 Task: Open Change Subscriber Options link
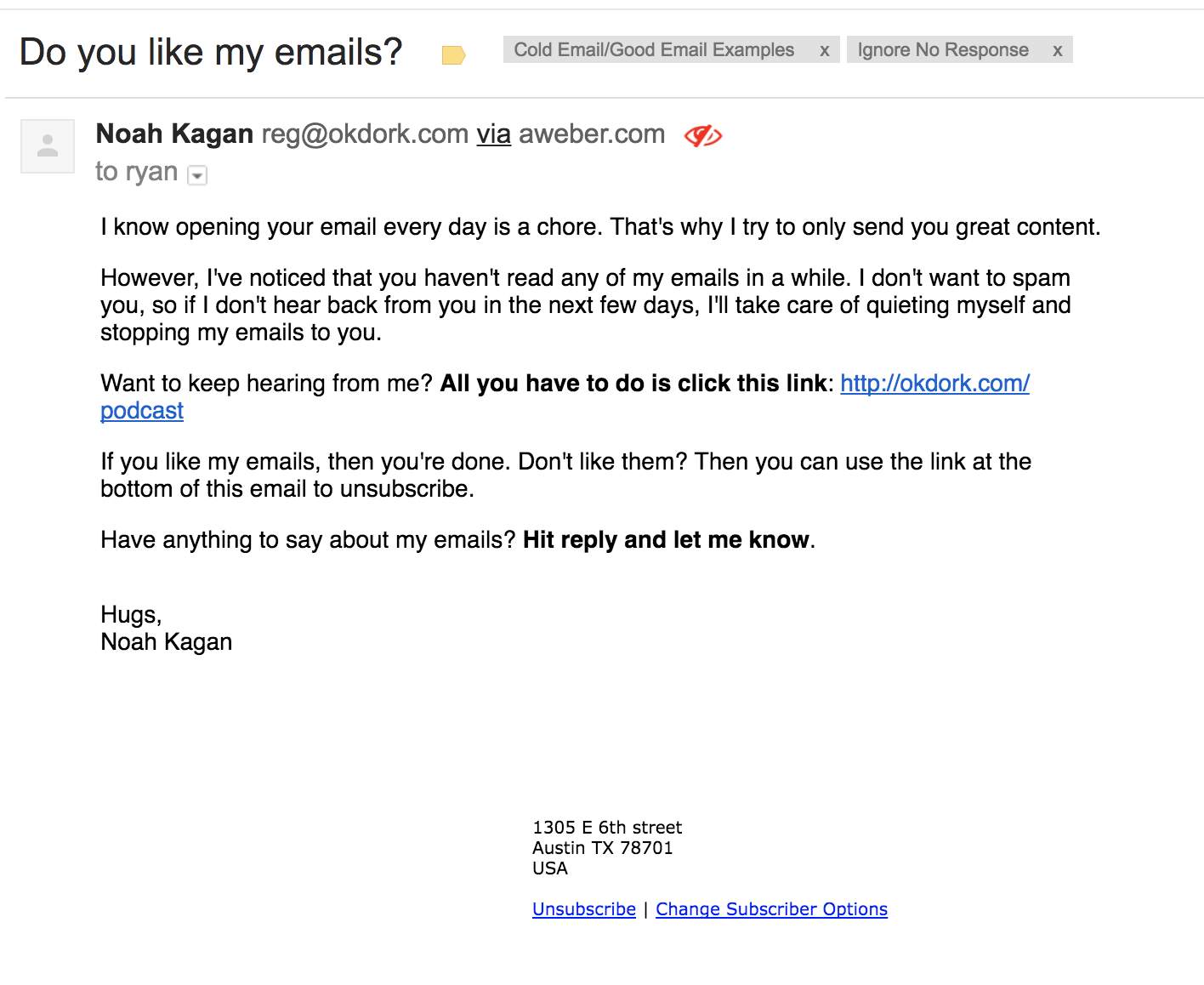[771, 909]
